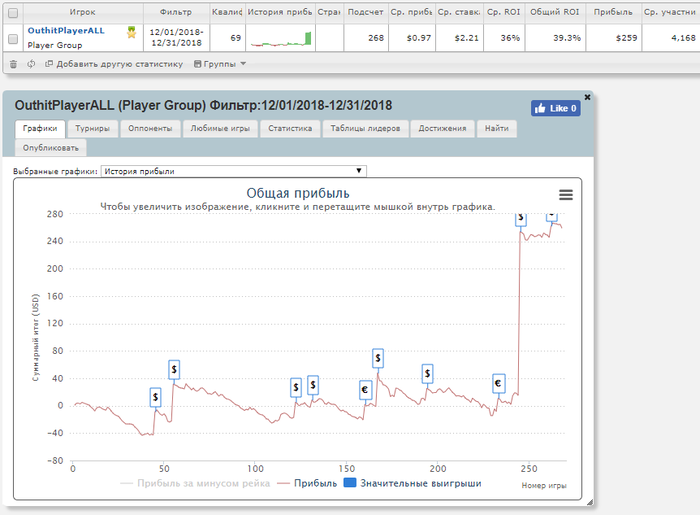This screenshot has height=515, width=700.
Task: Click the $0.97 average profit value
Action: coord(419,38)
